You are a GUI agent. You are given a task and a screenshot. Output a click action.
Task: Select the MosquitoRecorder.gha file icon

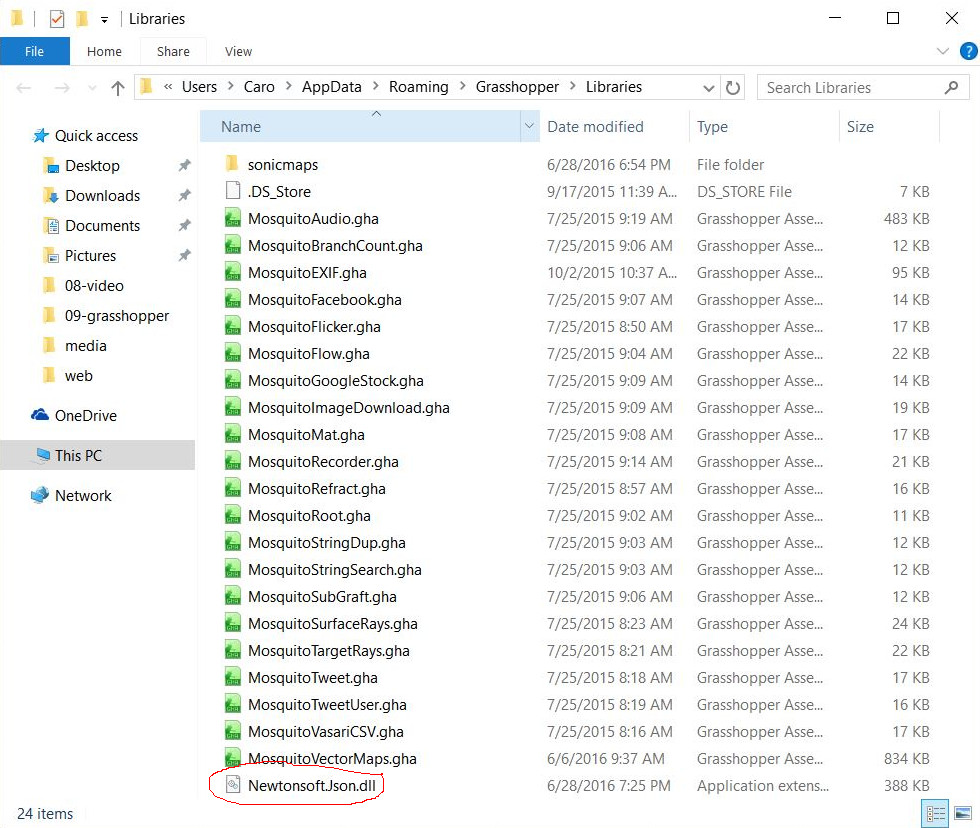pyautogui.click(x=232, y=461)
